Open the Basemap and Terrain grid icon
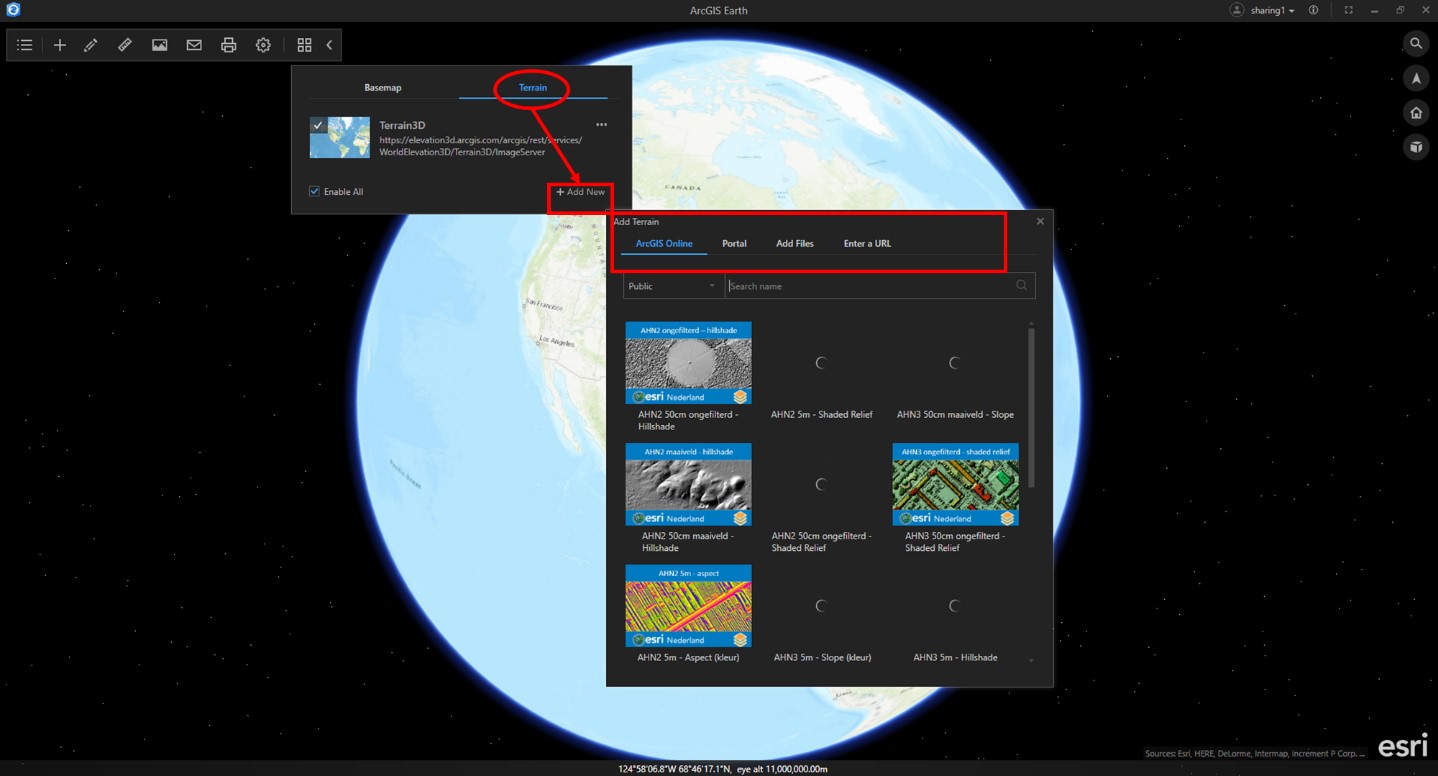This screenshot has width=1438, height=776. [304, 45]
